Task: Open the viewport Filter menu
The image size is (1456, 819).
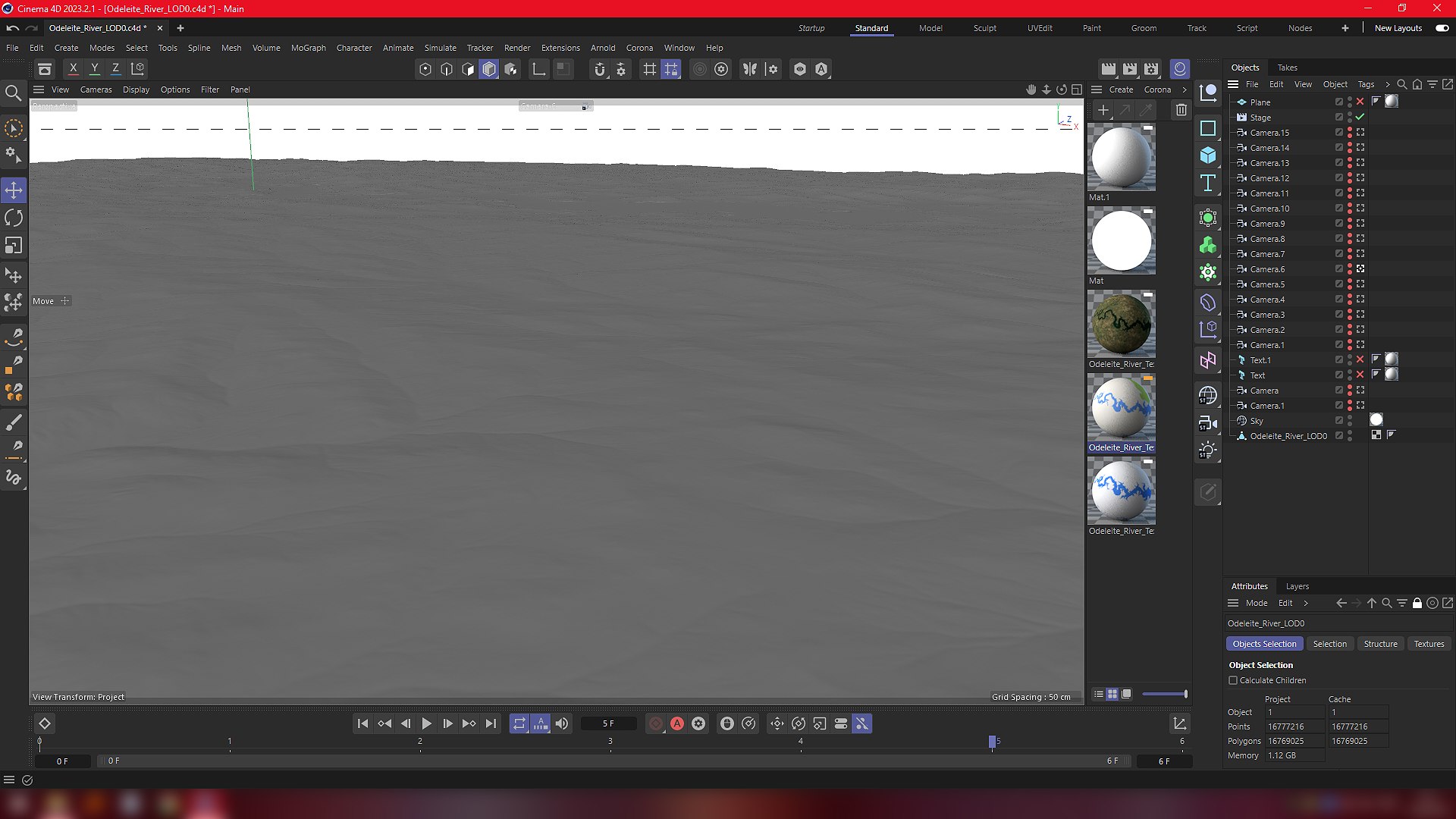Action: click(x=210, y=89)
